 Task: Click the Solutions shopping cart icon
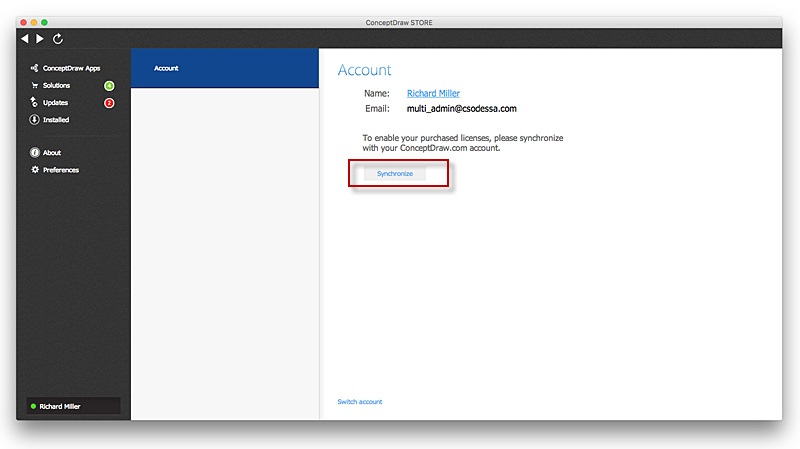pyautogui.click(x=35, y=85)
